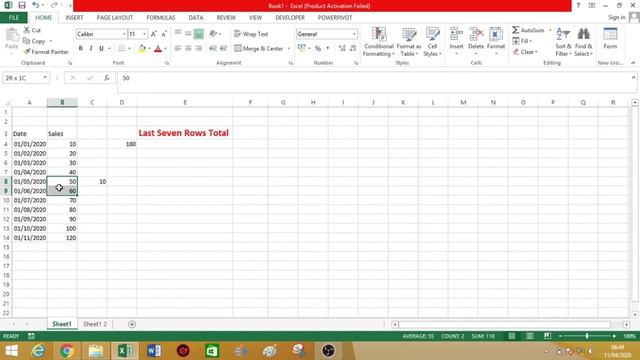Click the Save icon in quick access toolbar
The image size is (640, 360).
22,5
